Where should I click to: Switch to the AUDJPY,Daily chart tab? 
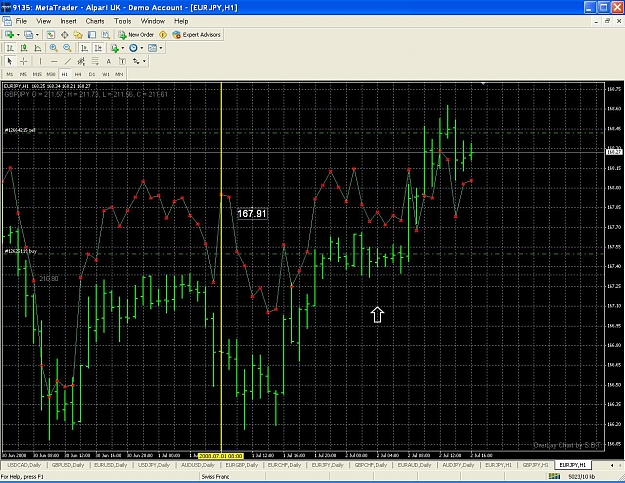458,465
